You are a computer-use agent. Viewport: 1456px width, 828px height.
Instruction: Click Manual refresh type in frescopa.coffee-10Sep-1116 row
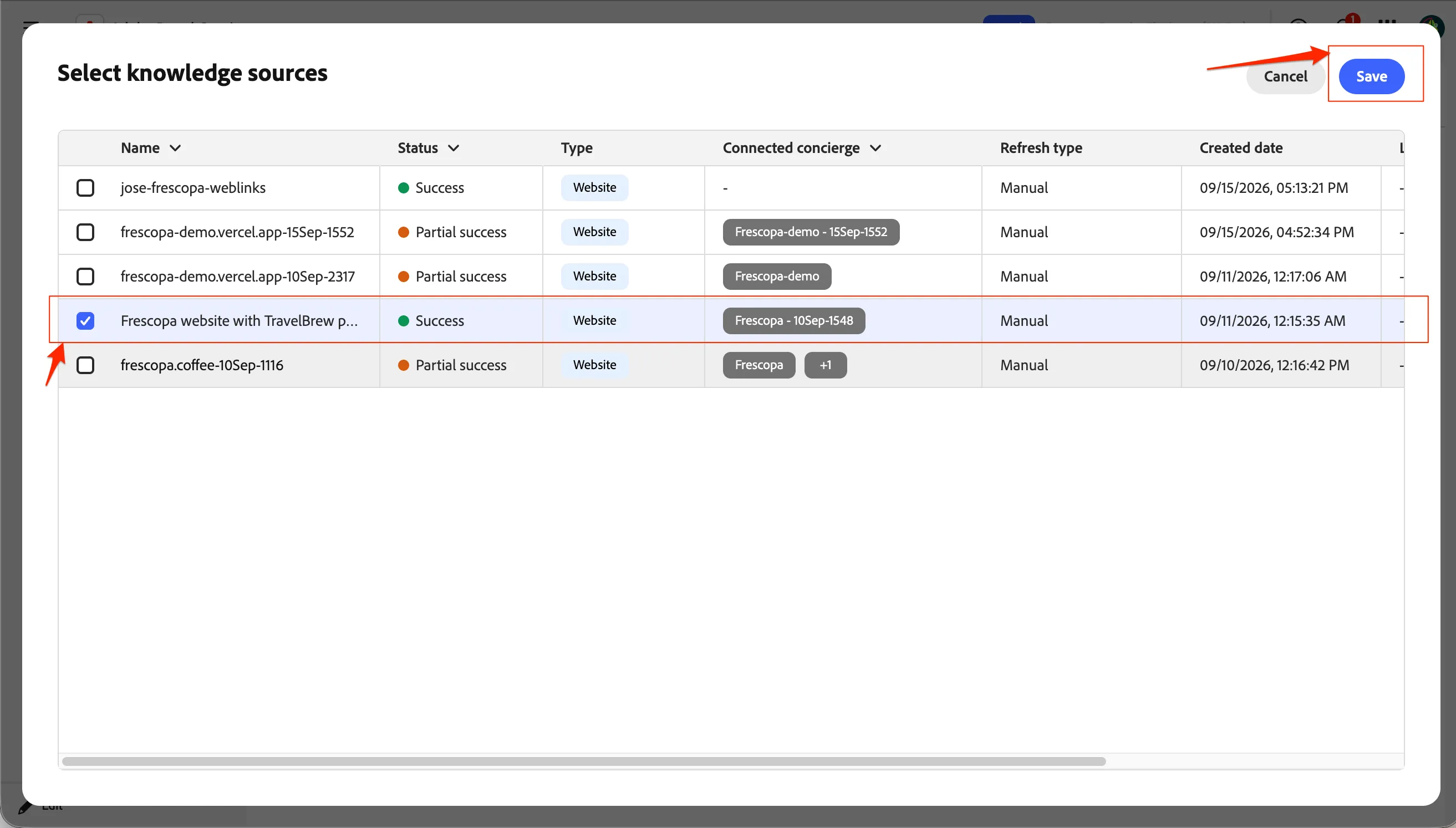[x=1024, y=365]
